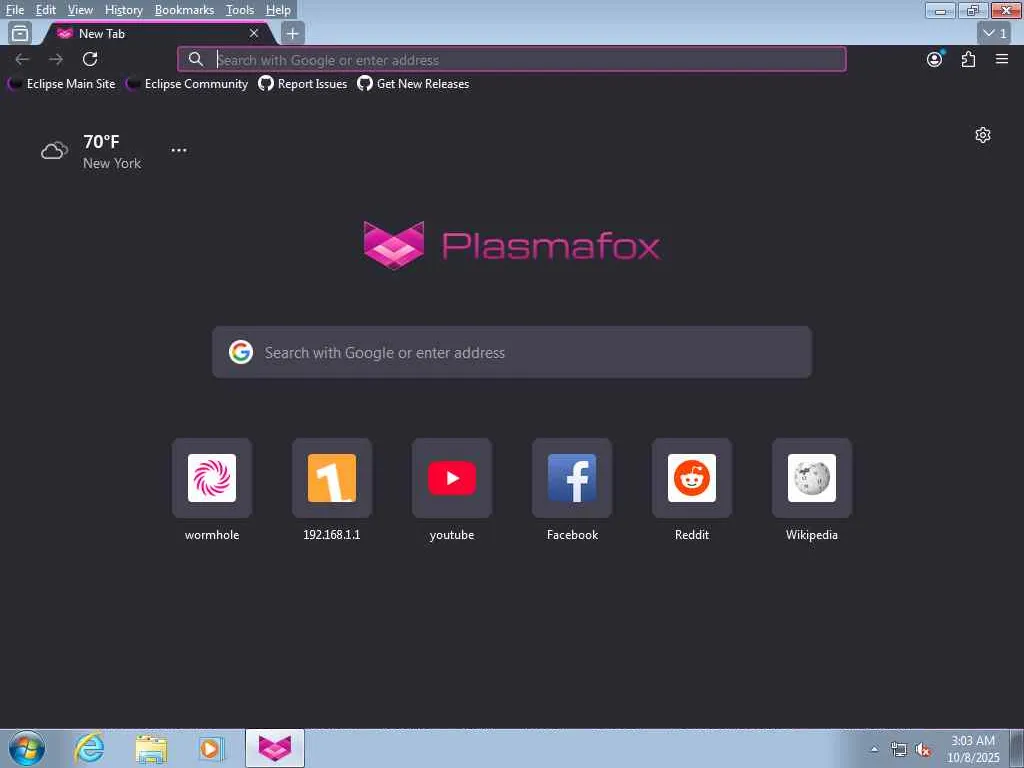
Task: Click the muted volume tray icon
Action: pyautogui.click(x=923, y=750)
